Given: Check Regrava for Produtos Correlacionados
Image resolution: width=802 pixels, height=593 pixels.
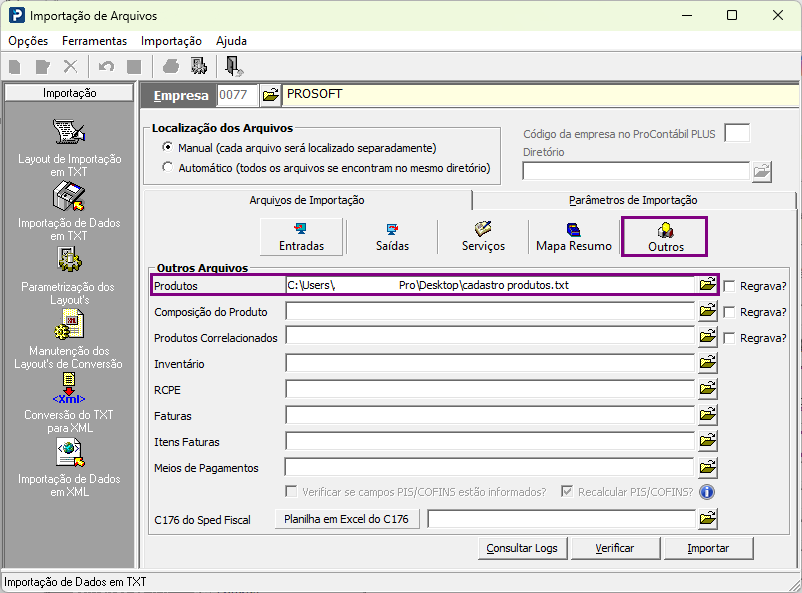Looking at the screenshot, I should point(730,338).
